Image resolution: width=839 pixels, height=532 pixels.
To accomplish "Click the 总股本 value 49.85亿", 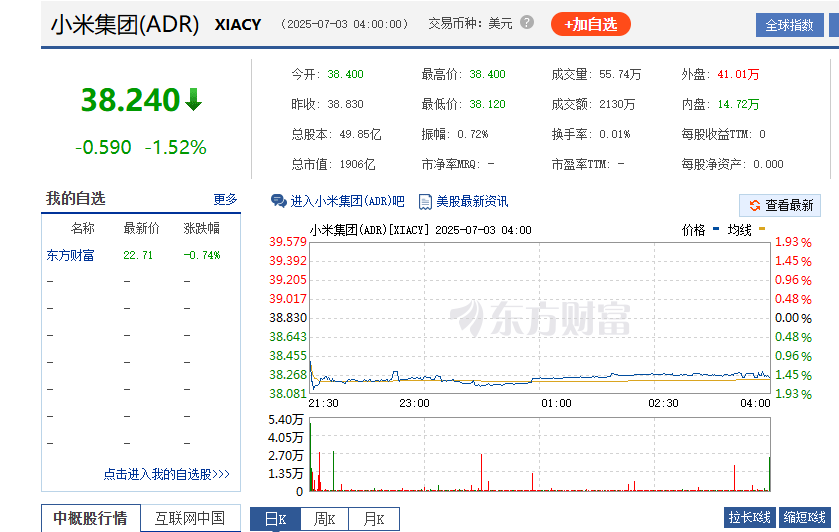I will (x=360, y=134).
